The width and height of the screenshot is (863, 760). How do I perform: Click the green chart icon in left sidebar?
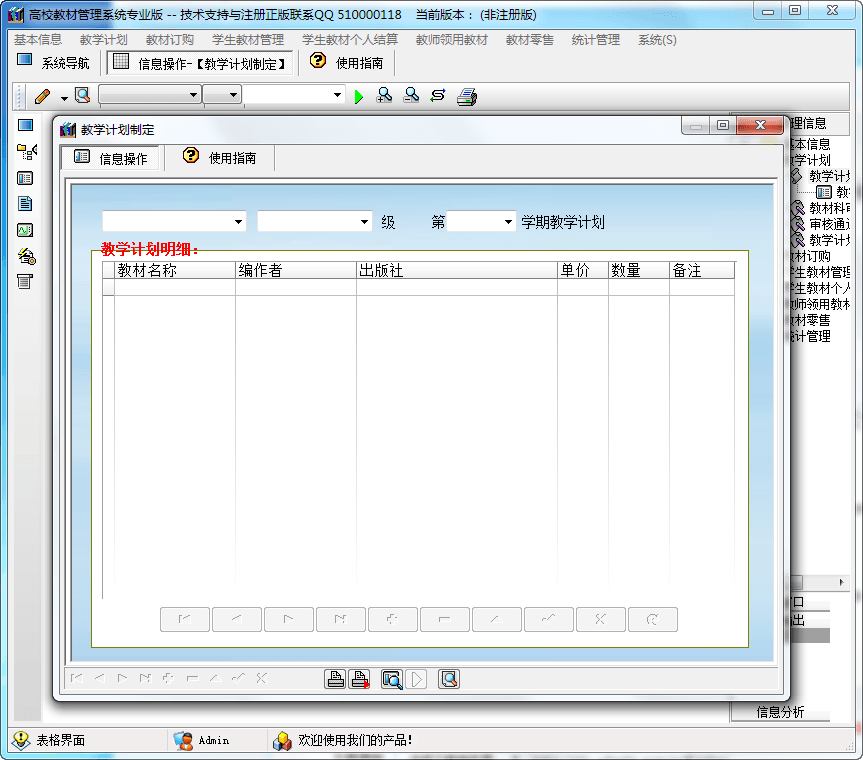point(25,230)
